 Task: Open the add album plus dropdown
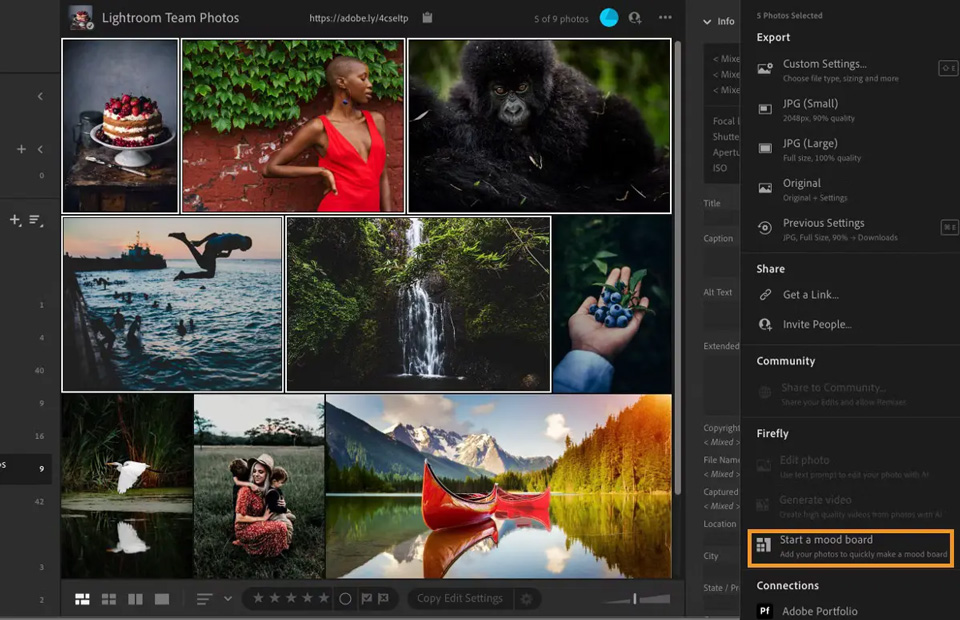[x=16, y=220]
